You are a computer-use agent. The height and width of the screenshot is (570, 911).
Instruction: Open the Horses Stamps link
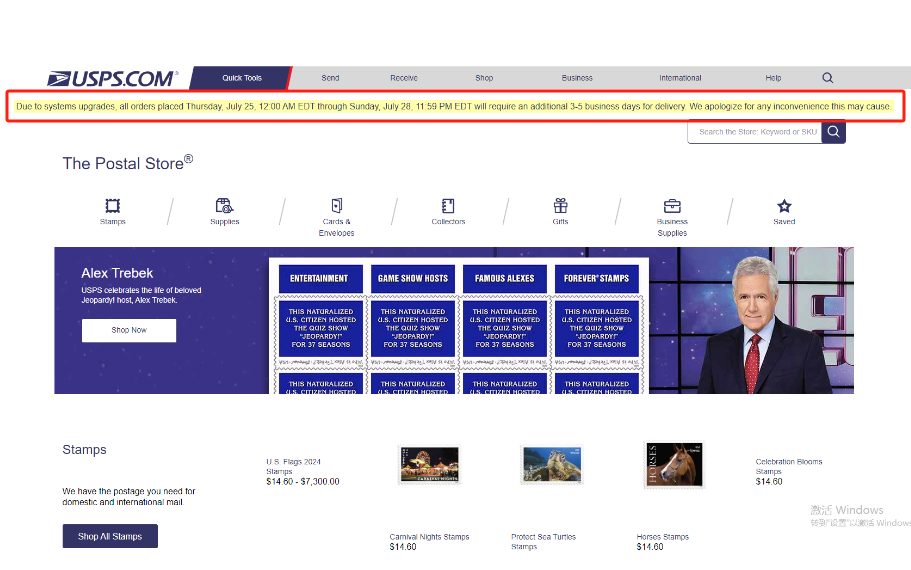662,537
